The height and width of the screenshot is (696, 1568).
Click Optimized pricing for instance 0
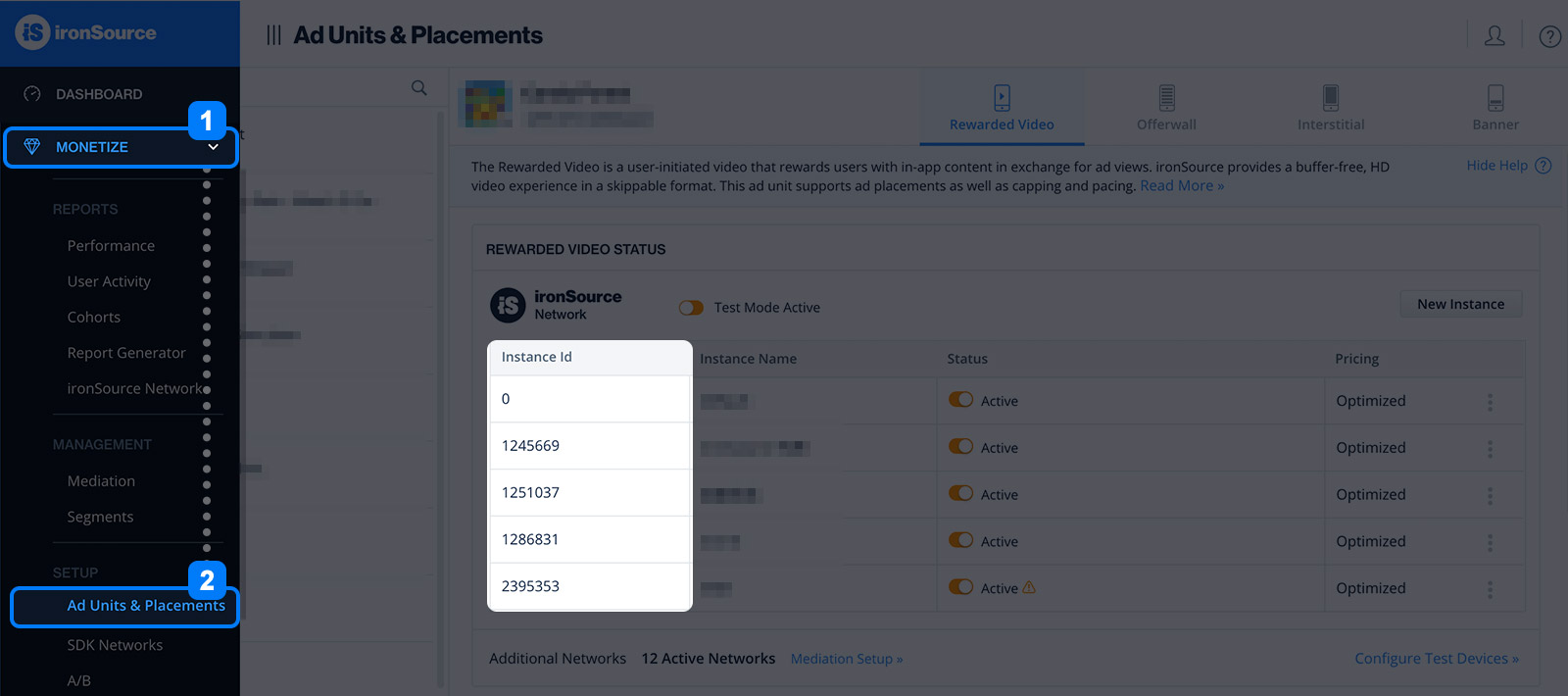click(x=1371, y=401)
